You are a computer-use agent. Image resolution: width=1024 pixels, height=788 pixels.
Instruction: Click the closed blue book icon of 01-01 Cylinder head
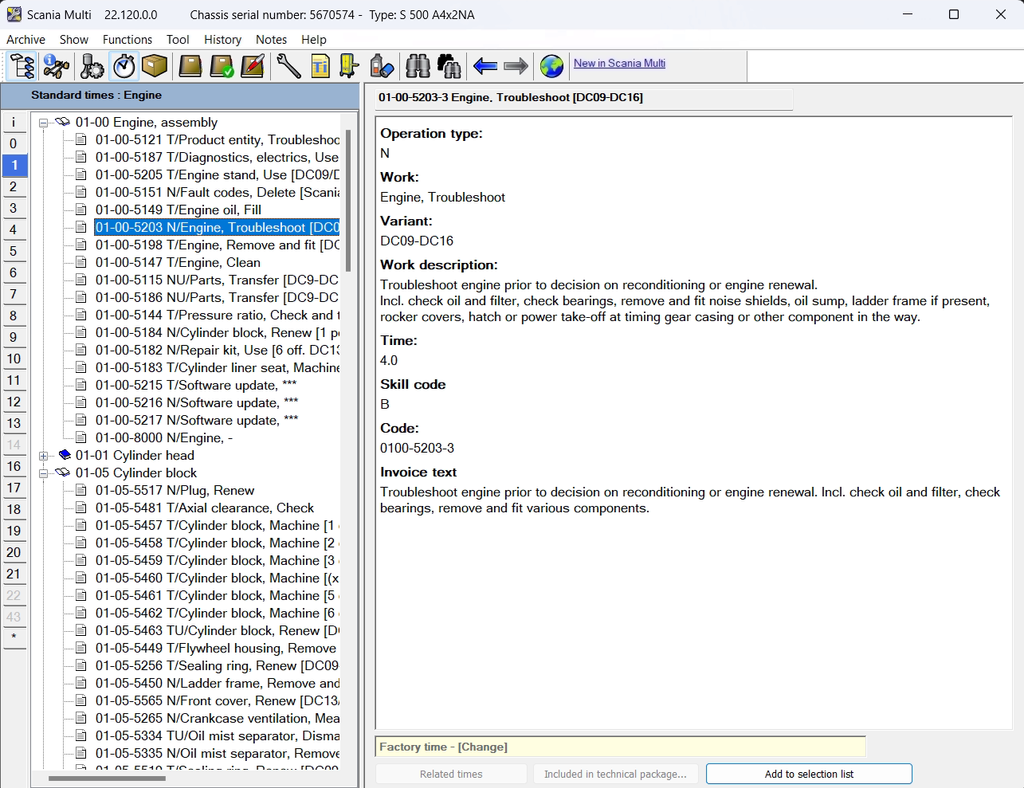tap(64, 455)
